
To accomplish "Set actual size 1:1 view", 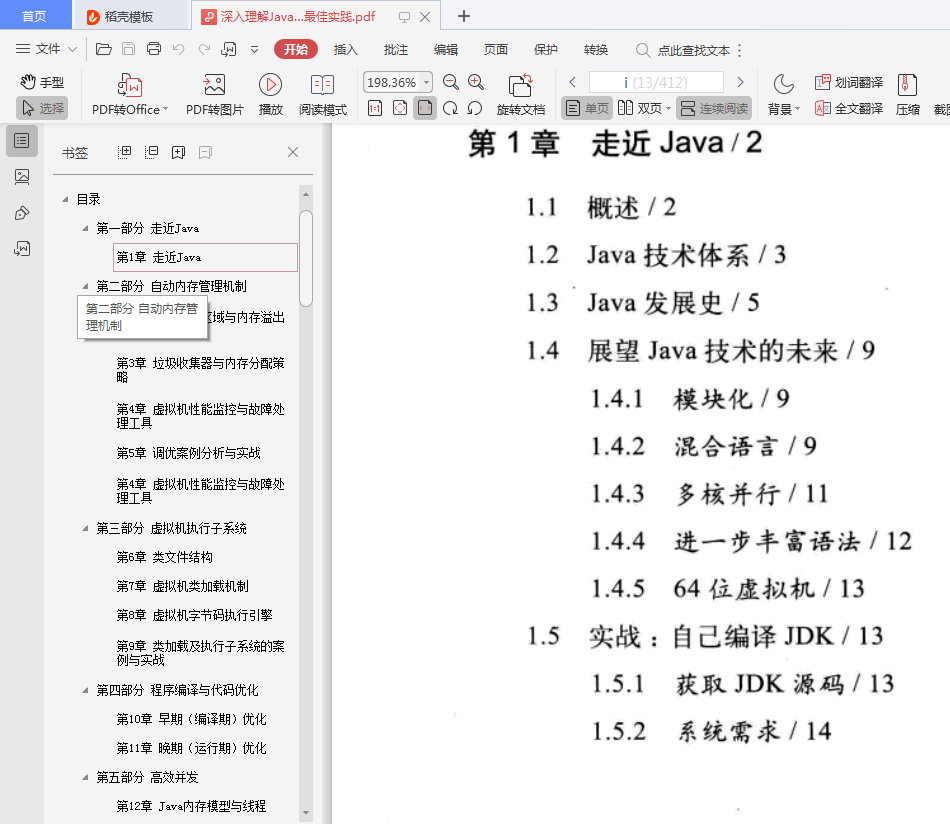I will click(375, 108).
